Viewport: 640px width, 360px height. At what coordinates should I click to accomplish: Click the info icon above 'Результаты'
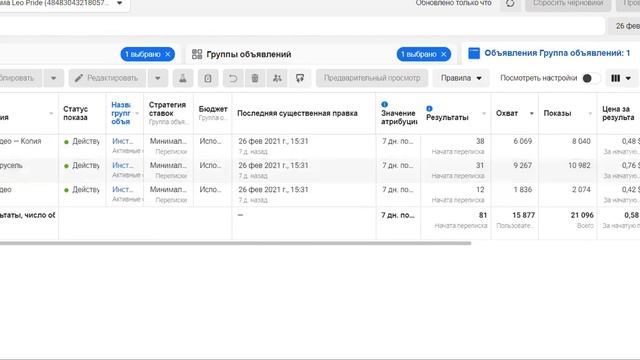click(429, 109)
